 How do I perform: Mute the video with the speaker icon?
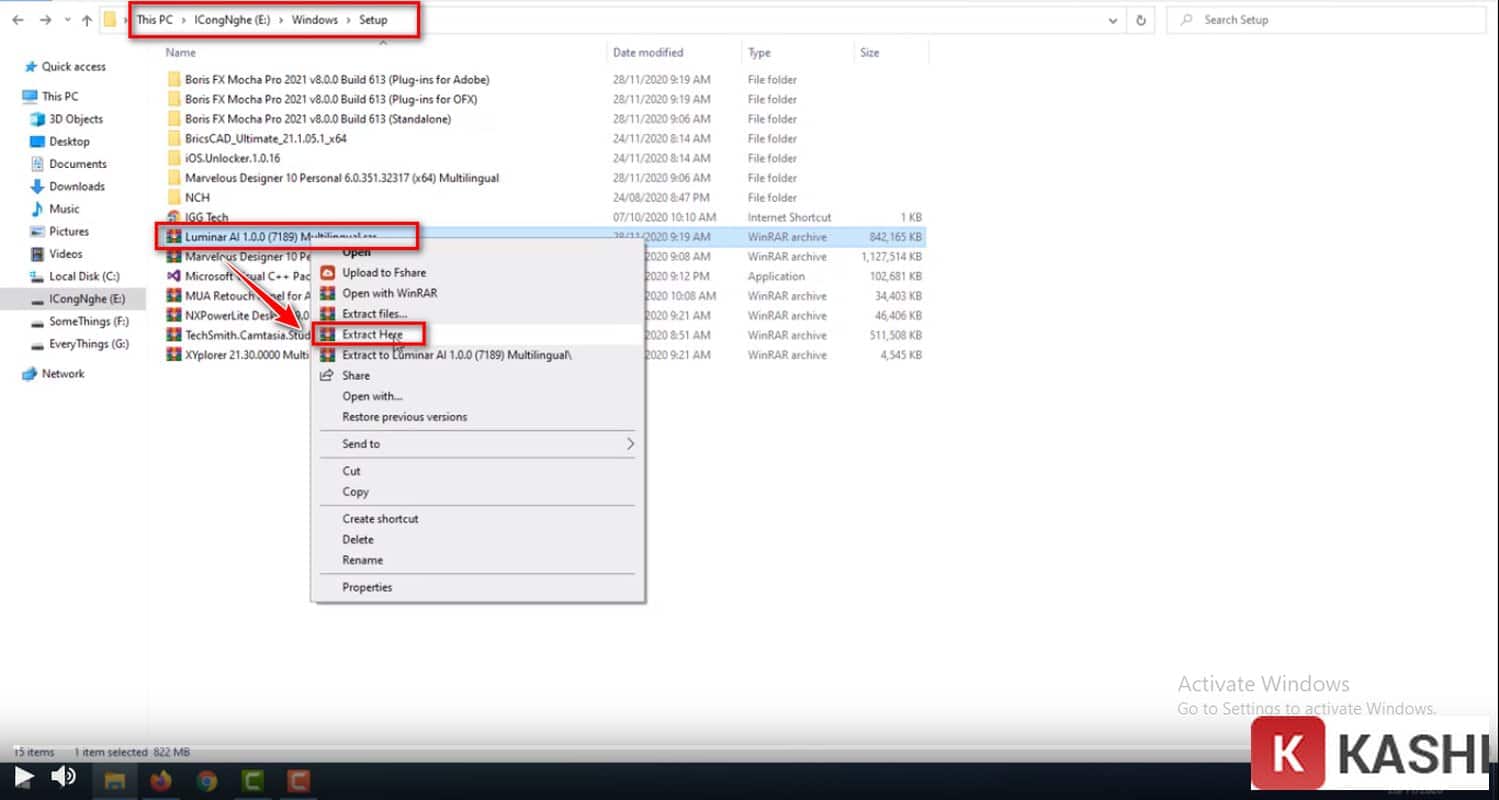(64, 777)
